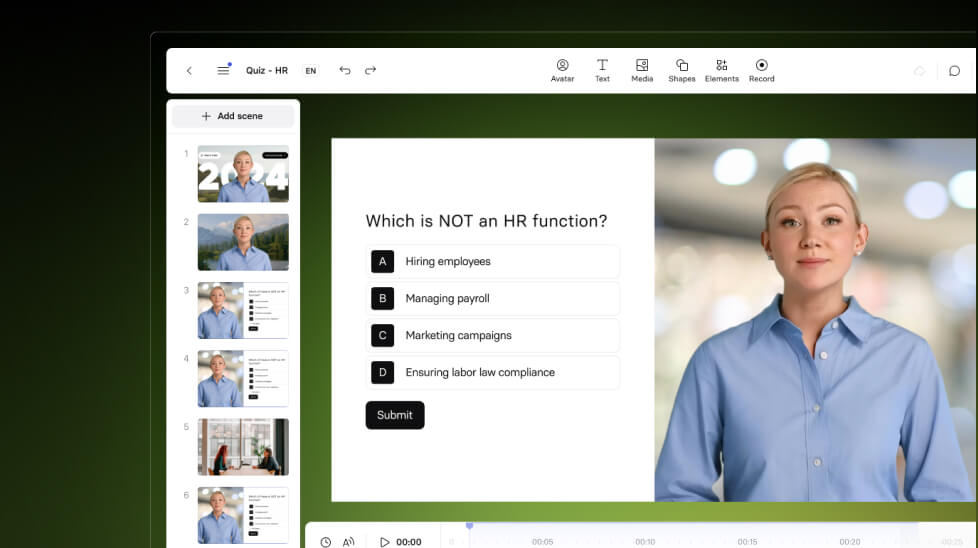Screen dimensions: 978x548
Task: Select the Text tool
Action: pyautogui.click(x=602, y=70)
